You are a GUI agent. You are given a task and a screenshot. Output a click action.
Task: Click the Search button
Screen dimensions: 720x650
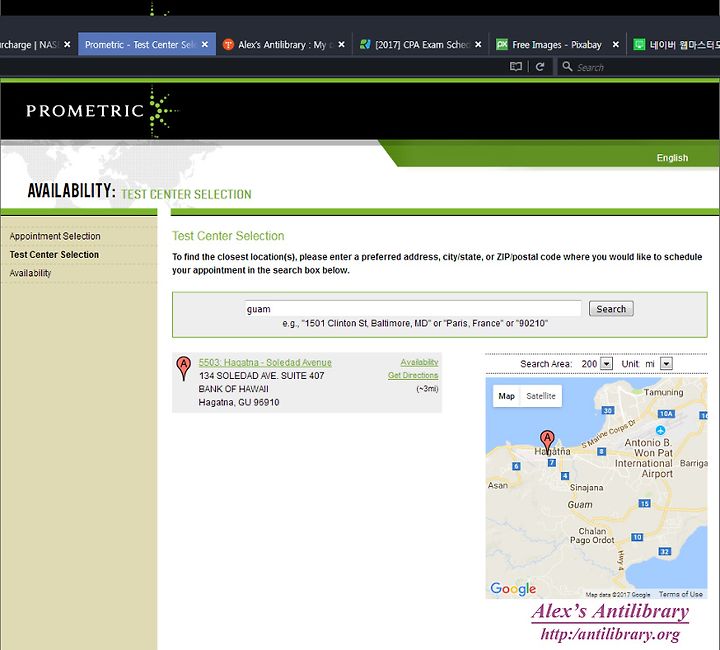611,308
